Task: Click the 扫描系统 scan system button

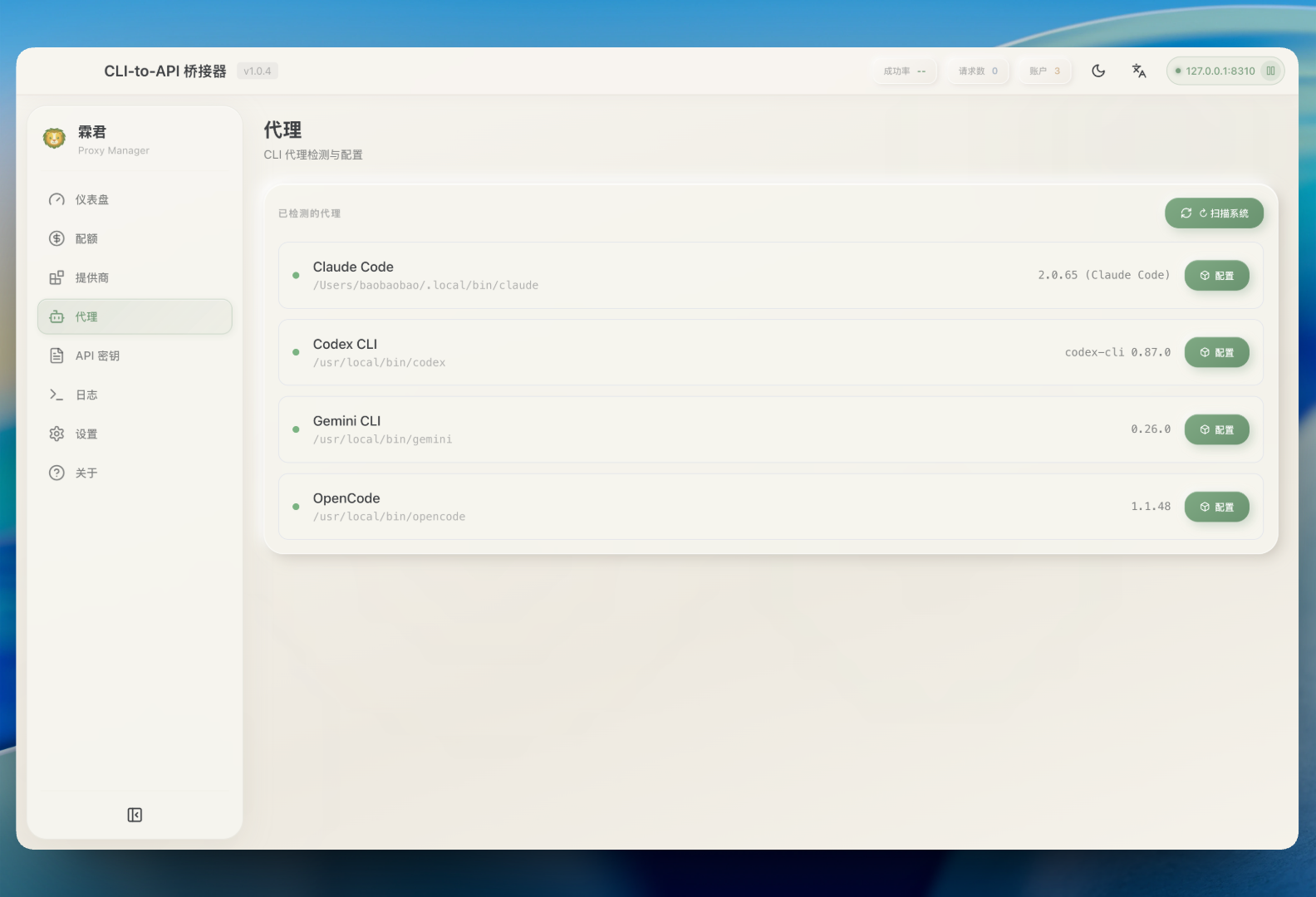Action: 1214,213
